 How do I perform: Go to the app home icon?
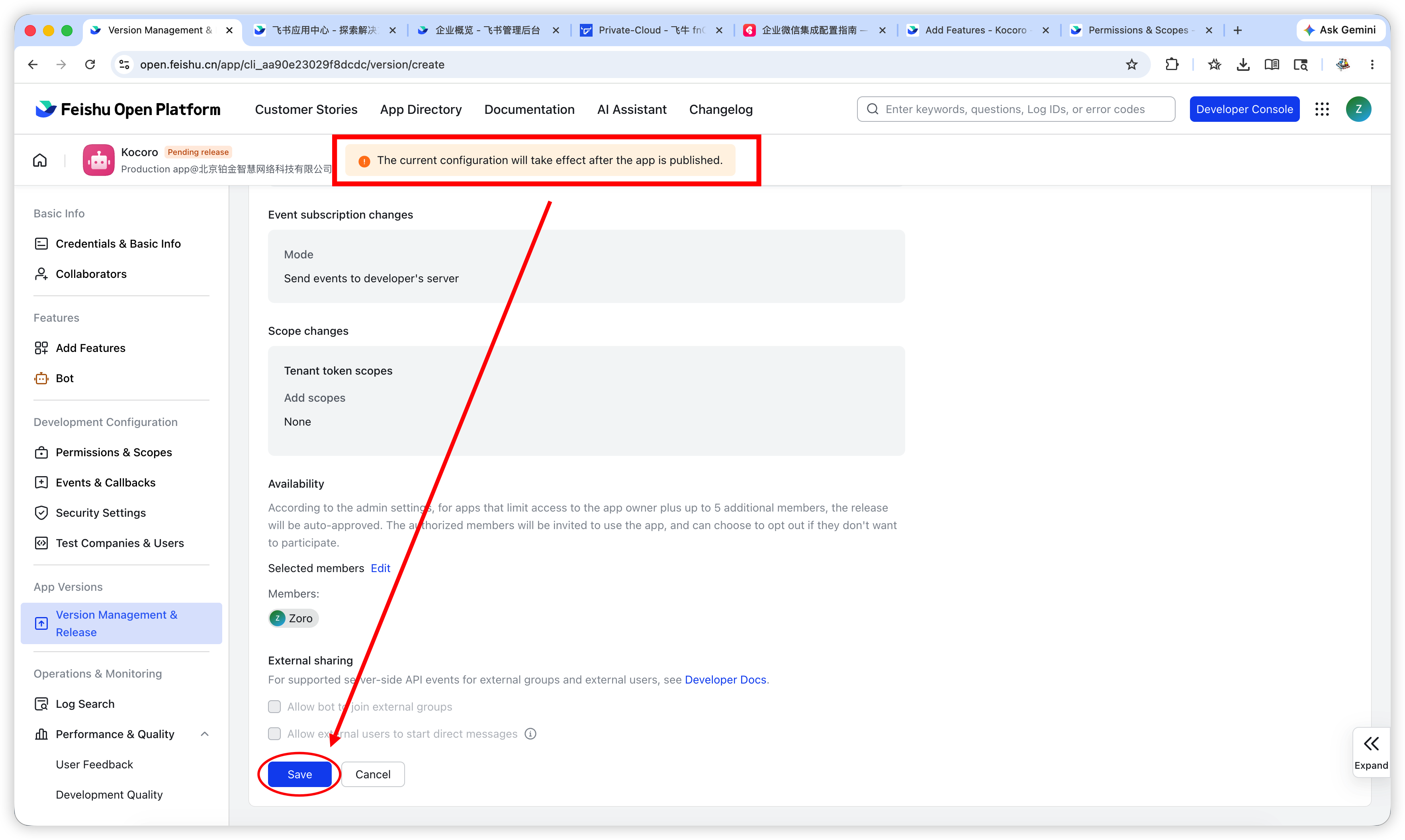point(40,160)
